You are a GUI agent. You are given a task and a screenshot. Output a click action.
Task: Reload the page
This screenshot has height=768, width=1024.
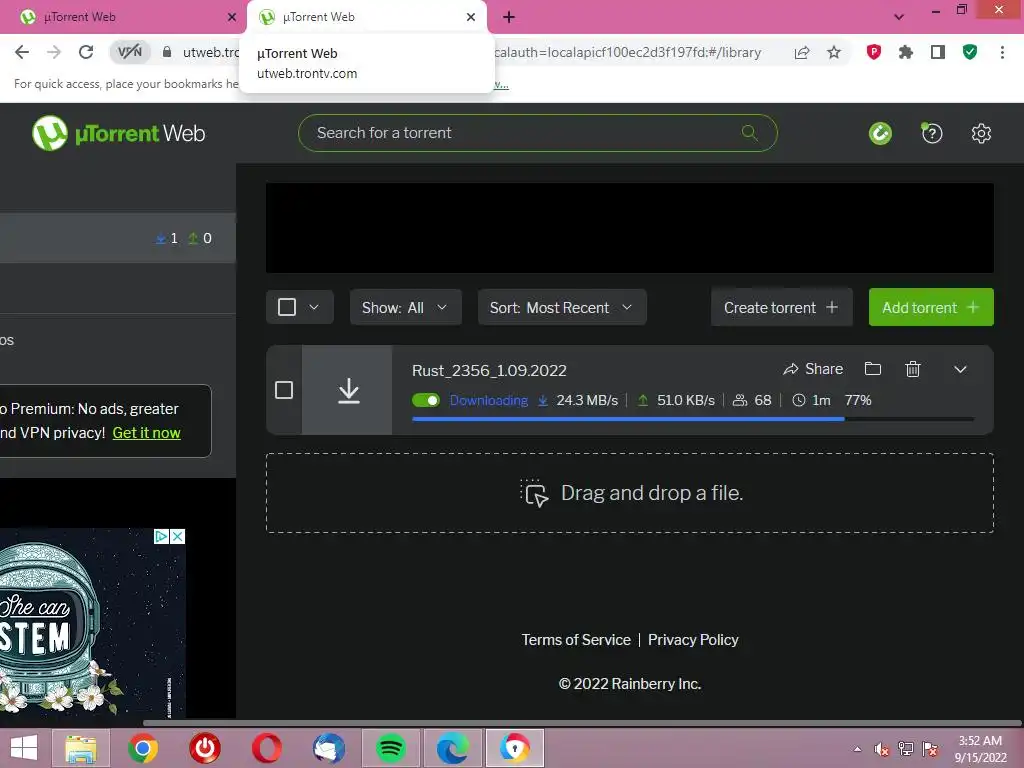(x=86, y=52)
